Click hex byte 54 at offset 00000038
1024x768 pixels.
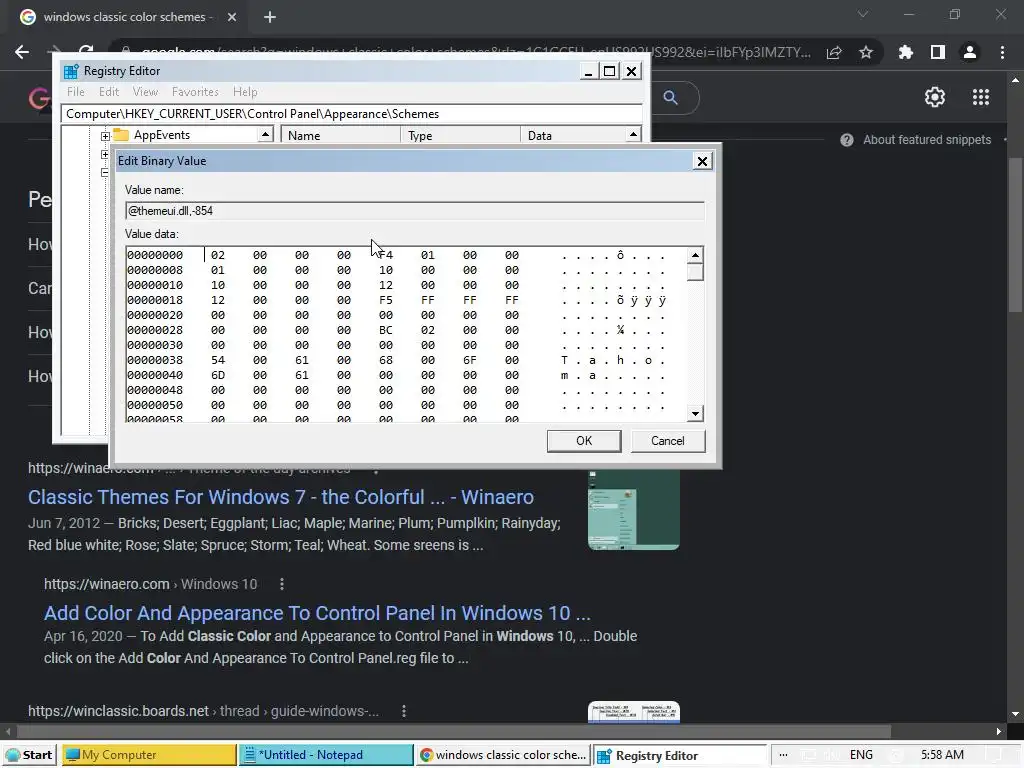click(x=217, y=360)
